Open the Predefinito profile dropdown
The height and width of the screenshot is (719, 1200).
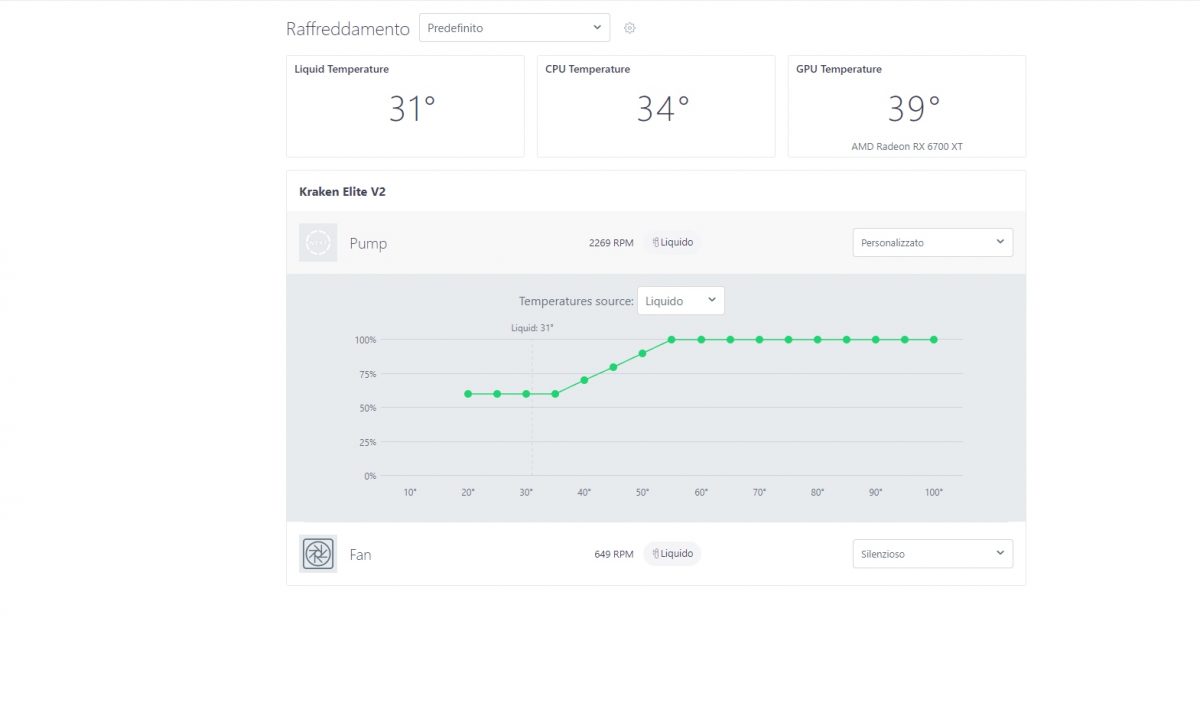tap(514, 28)
